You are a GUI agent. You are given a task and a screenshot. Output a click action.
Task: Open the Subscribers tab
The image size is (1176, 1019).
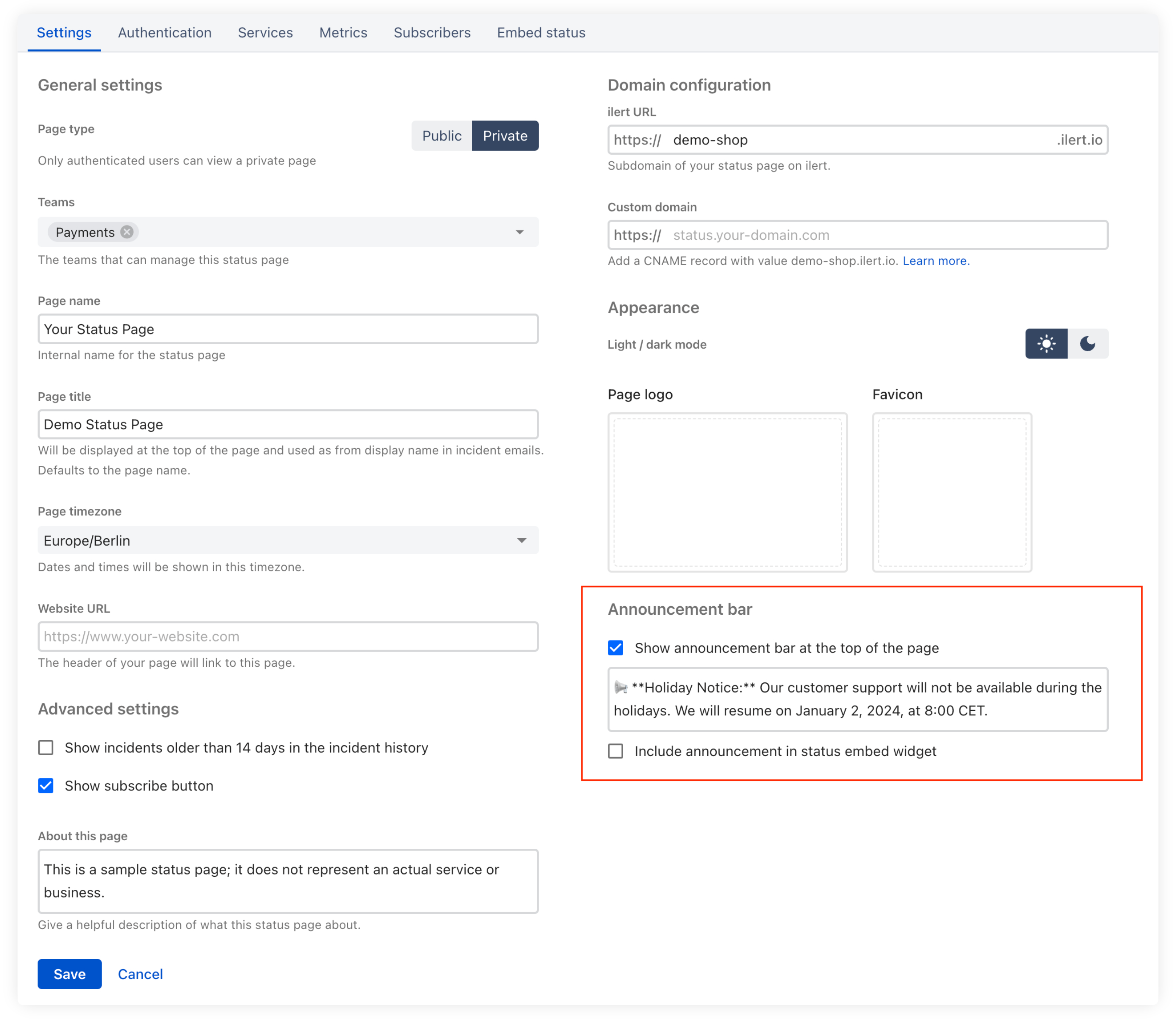[x=432, y=33]
